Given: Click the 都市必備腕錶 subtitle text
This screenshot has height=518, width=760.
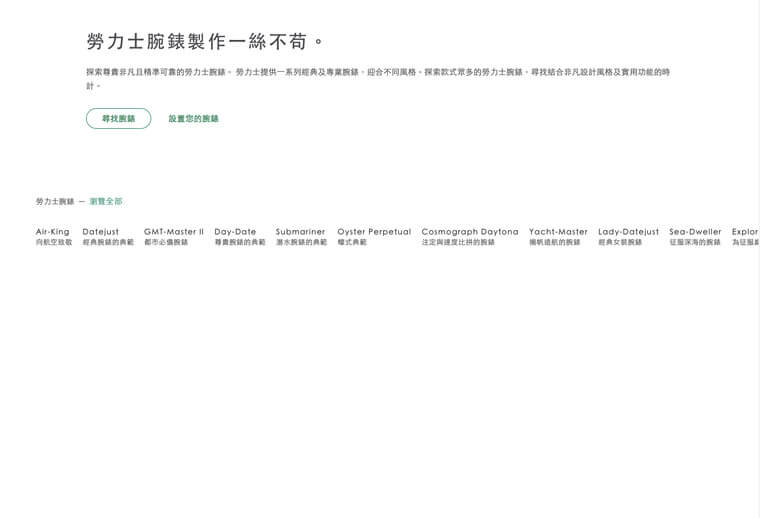Looking at the screenshot, I should coord(166,243).
